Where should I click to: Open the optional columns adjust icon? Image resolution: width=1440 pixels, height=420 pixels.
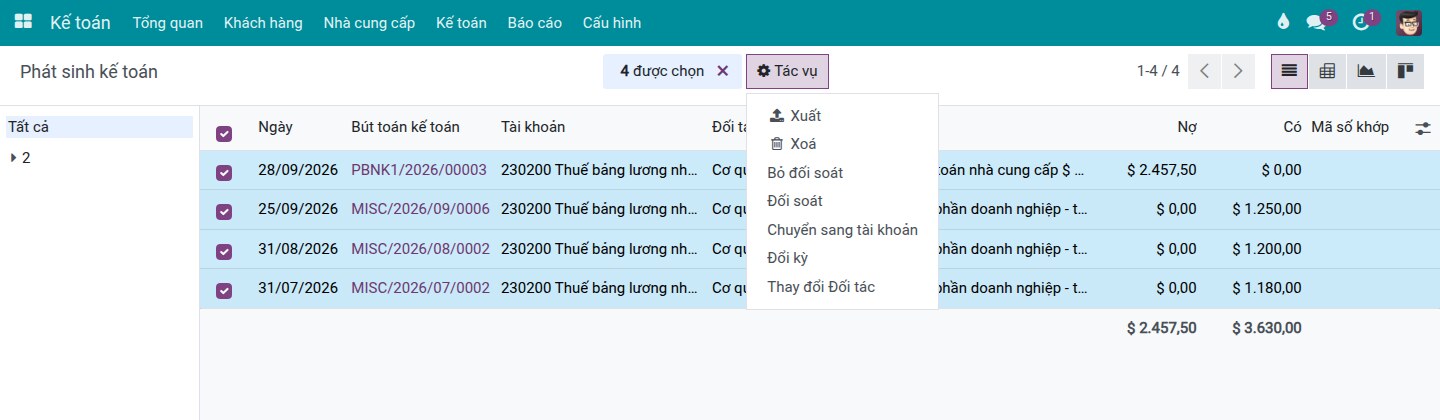1423,128
